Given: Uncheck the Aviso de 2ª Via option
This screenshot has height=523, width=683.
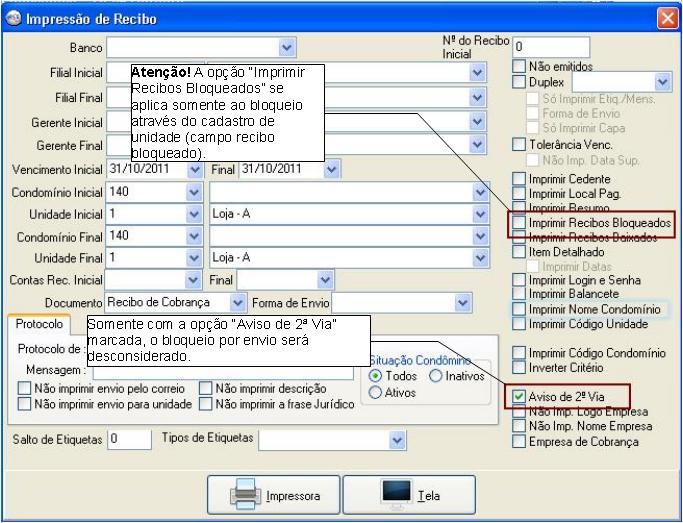Looking at the screenshot, I should pos(519,396).
